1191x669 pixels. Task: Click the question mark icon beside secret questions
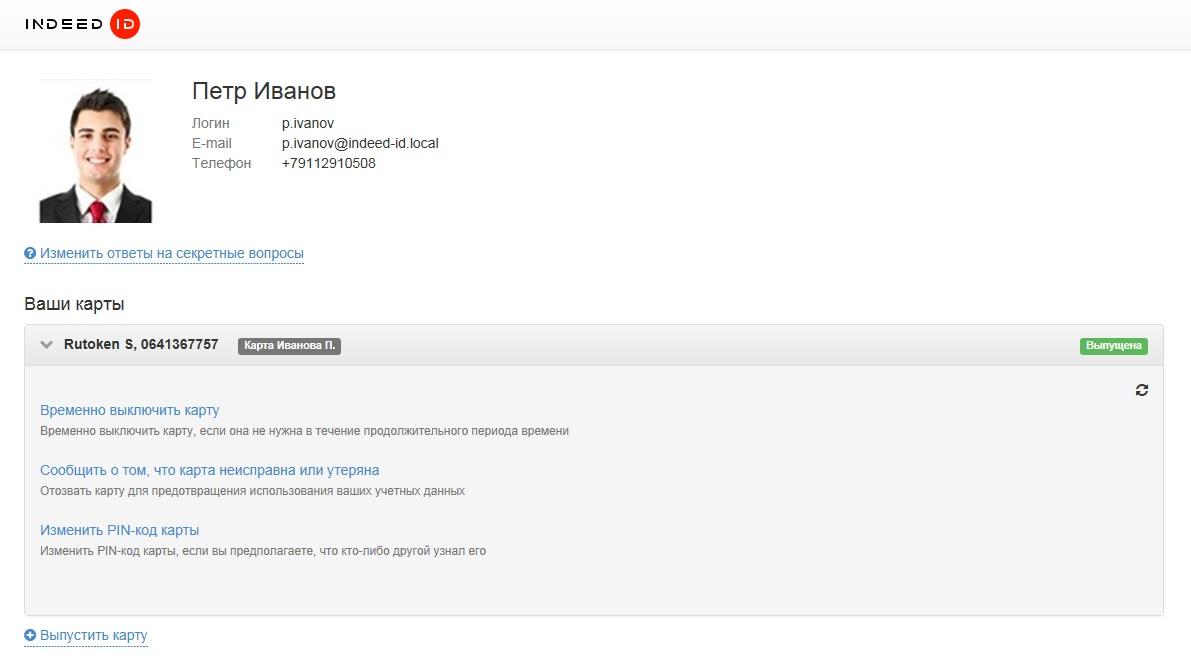pos(30,254)
